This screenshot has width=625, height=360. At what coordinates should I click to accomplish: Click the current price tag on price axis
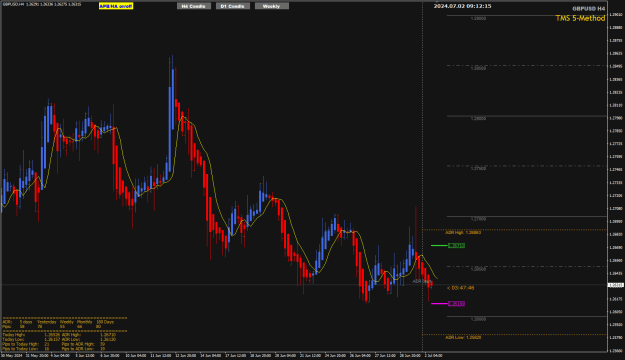coord(616,285)
